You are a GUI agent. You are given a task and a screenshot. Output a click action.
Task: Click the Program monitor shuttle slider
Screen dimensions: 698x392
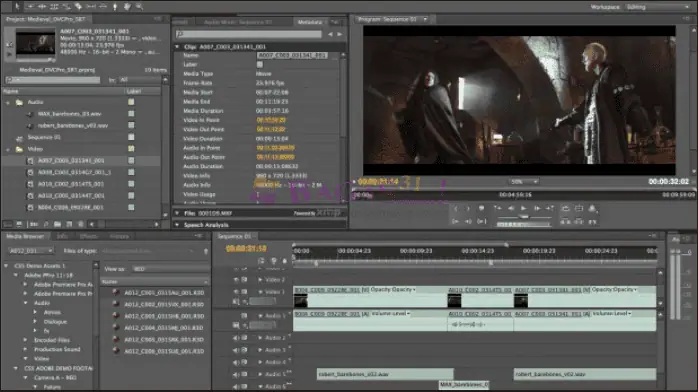524,216
